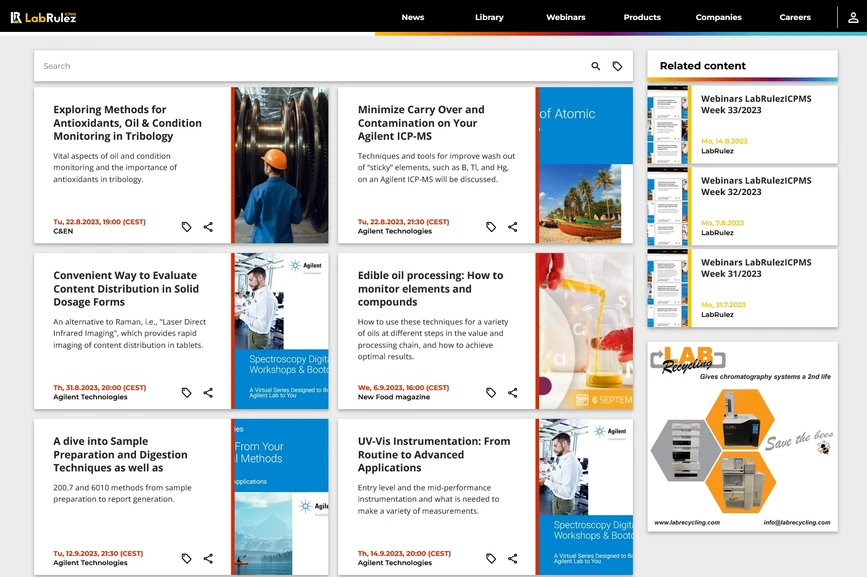Click tag icon on Exploring Methods for Antioxidants card
The height and width of the screenshot is (577, 867).
pyautogui.click(x=186, y=227)
